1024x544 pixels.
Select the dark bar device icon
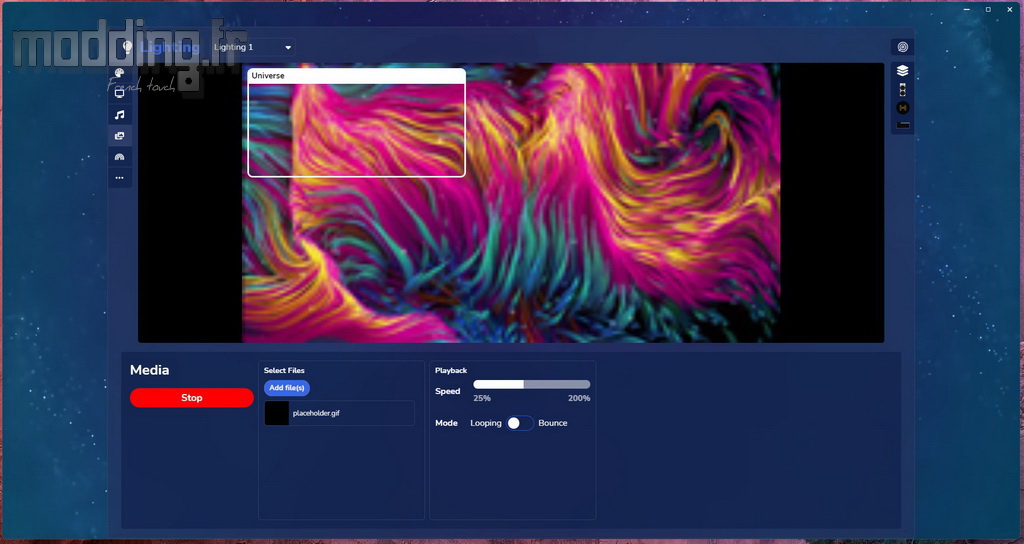pos(903,125)
